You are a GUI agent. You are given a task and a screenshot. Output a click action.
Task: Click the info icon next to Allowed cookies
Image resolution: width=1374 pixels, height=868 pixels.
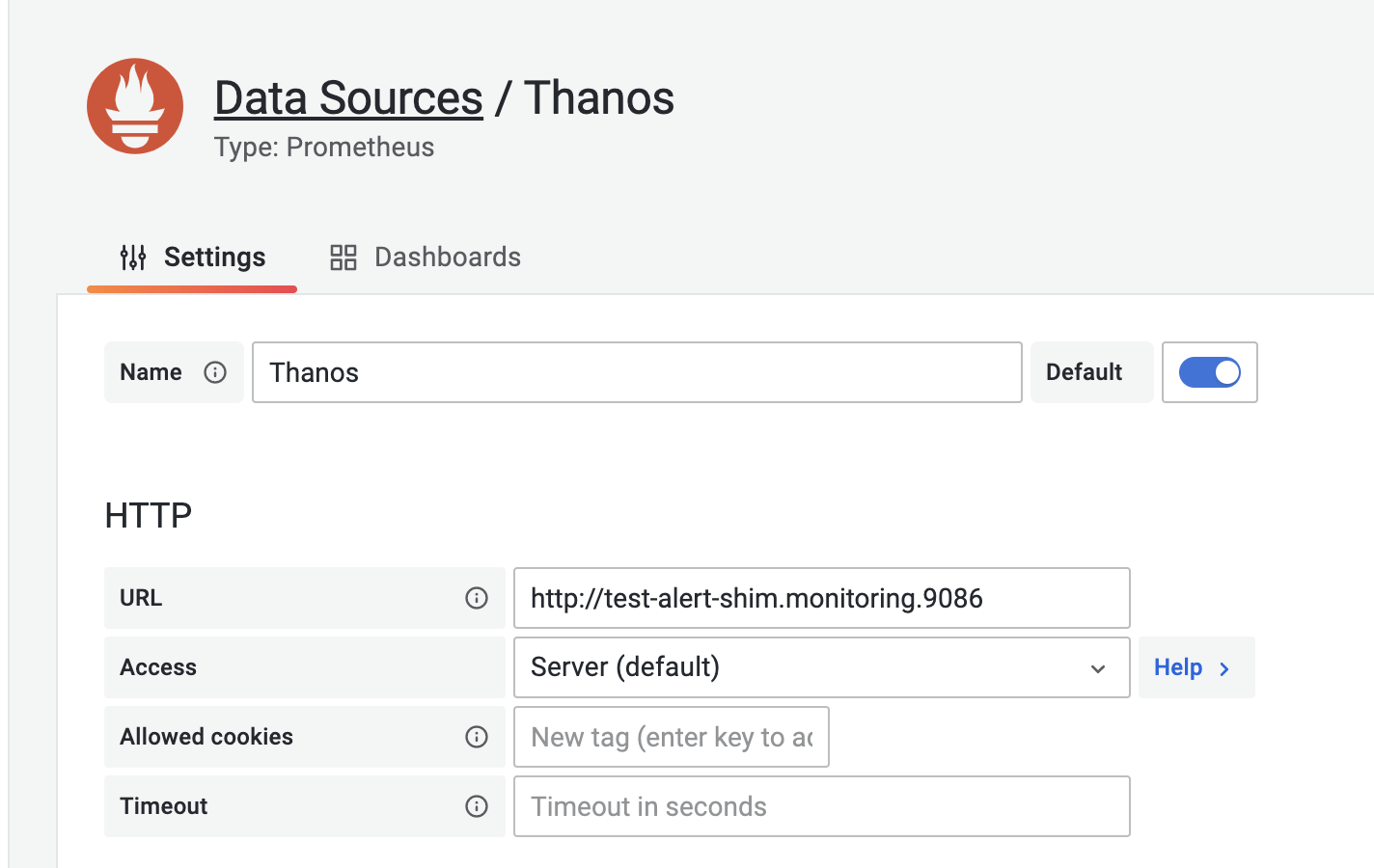[477, 737]
